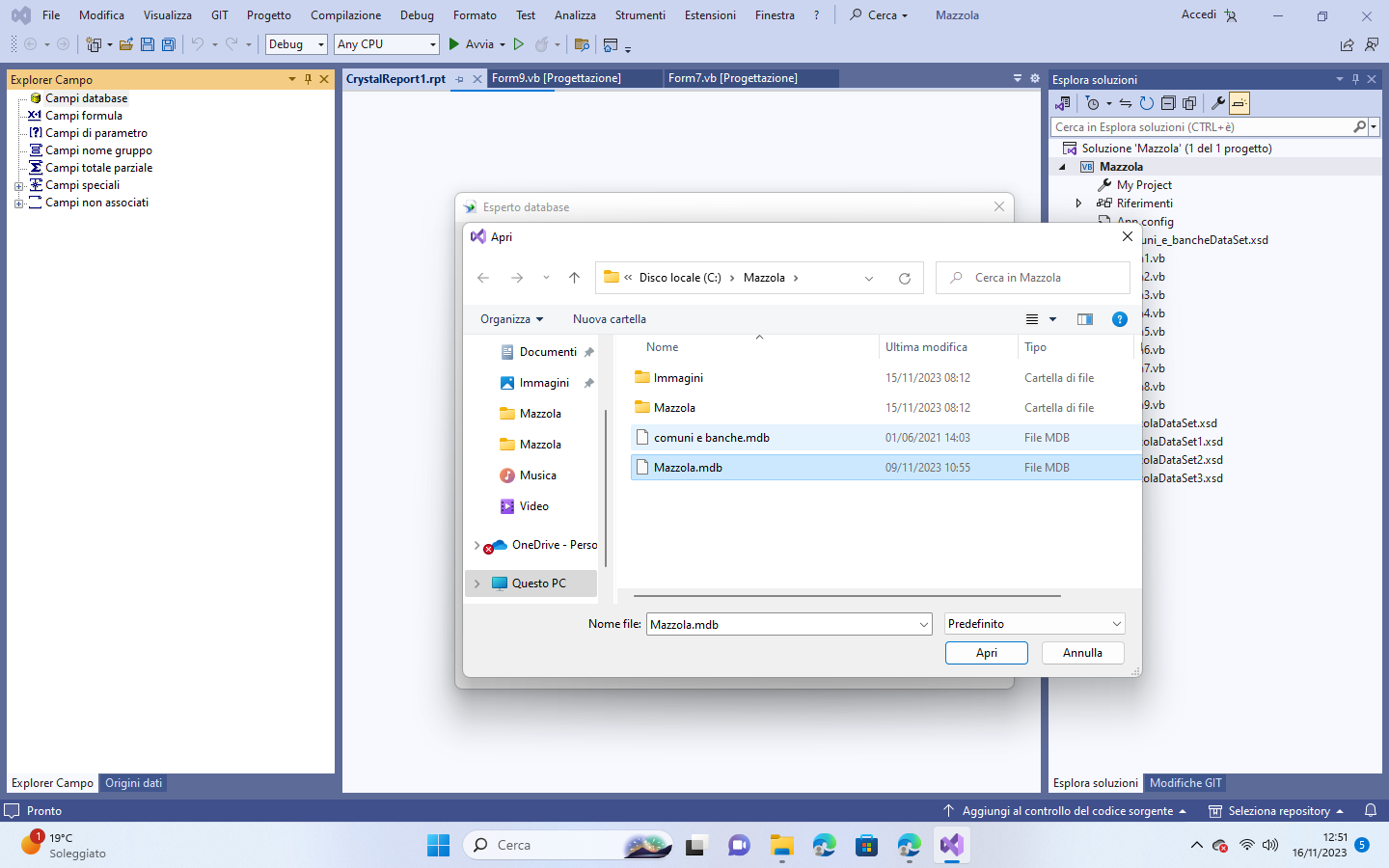Toggle the preview pane in Apri dialog
Viewport: 1389px width, 868px height.
[1085, 319]
